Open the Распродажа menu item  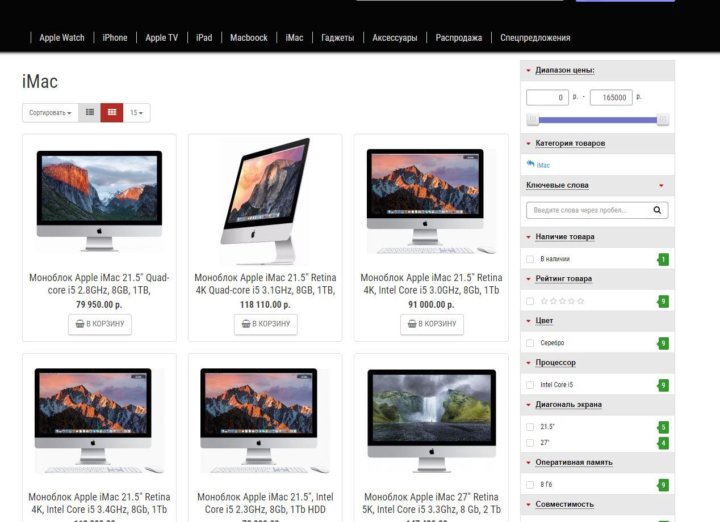click(x=459, y=38)
